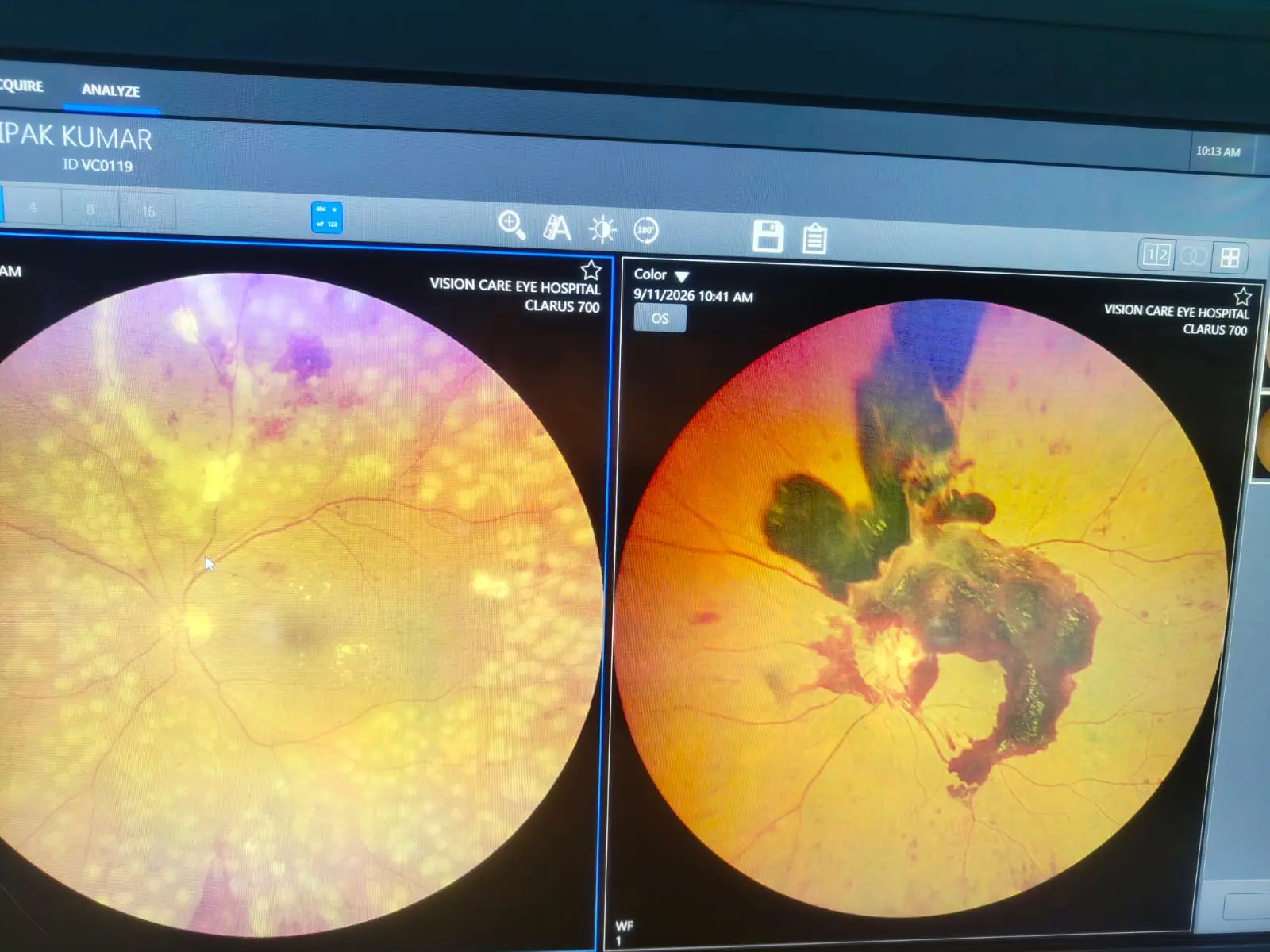1270x952 pixels.
Task: Open the zoom magnifier tool
Action: pos(511,225)
